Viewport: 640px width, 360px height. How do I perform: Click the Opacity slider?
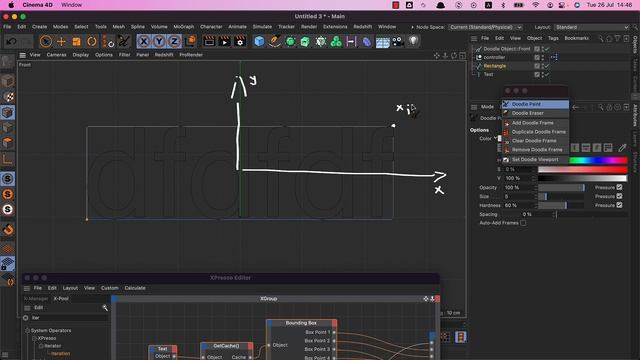pos(561,187)
